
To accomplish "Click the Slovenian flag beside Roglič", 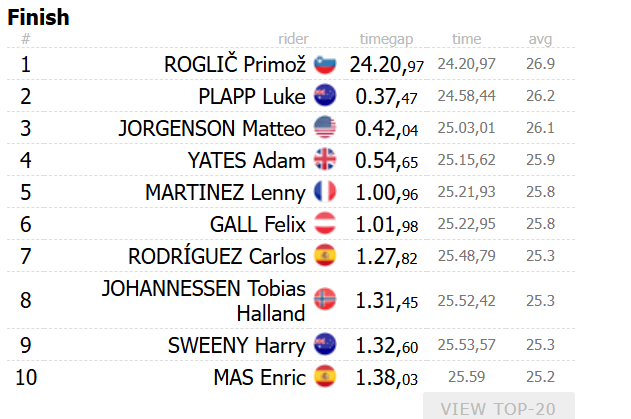I will pyautogui.click(x=325, y=64).
